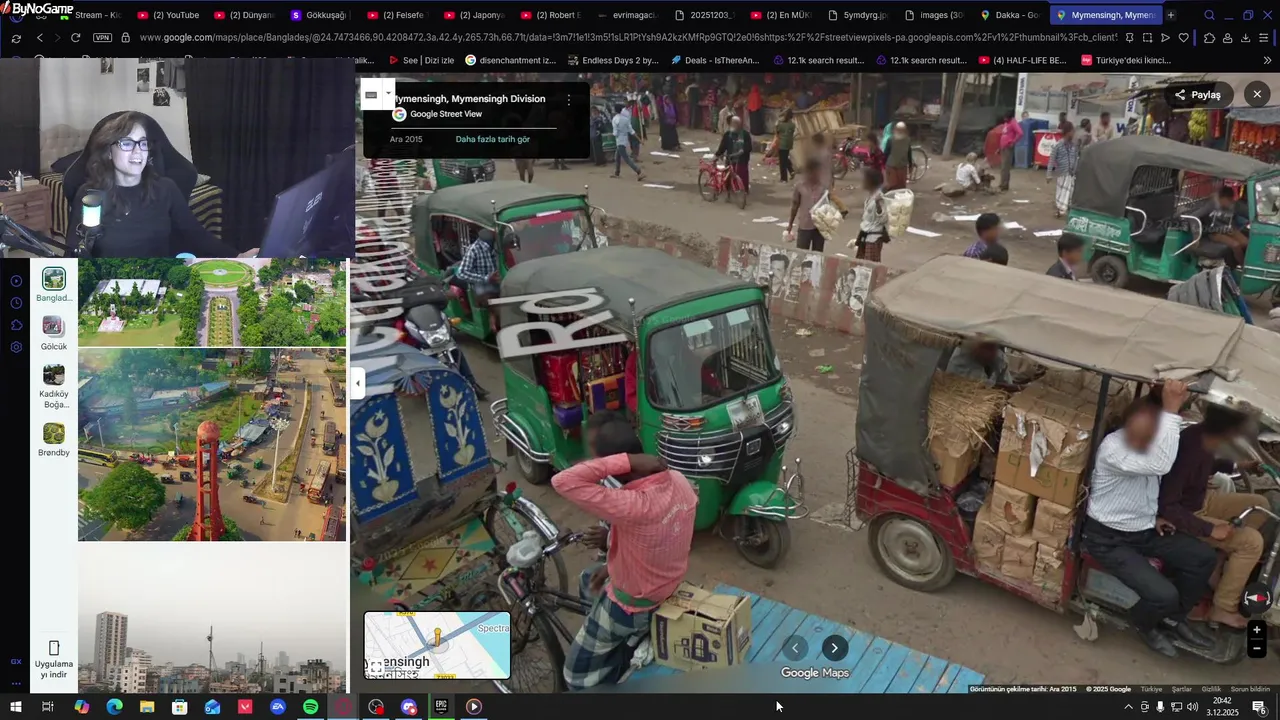Go to next Street View image arrow
This screenshot has width=1280, height=720.
tap(834, 648)
